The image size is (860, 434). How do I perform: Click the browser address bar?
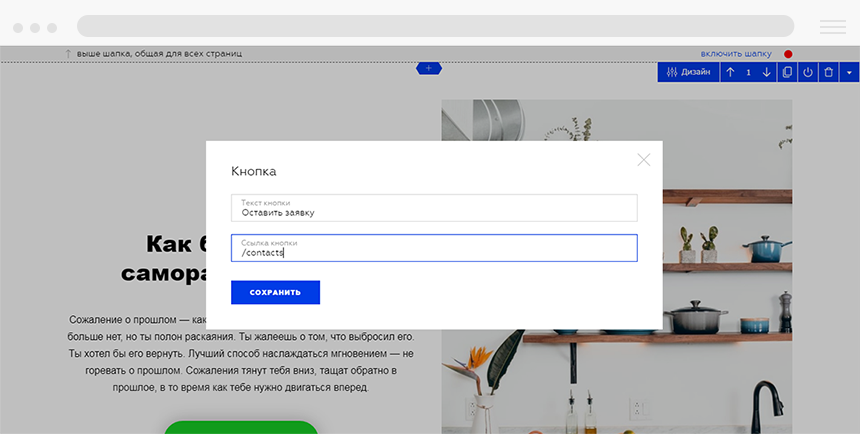click(x=435, y=26)
